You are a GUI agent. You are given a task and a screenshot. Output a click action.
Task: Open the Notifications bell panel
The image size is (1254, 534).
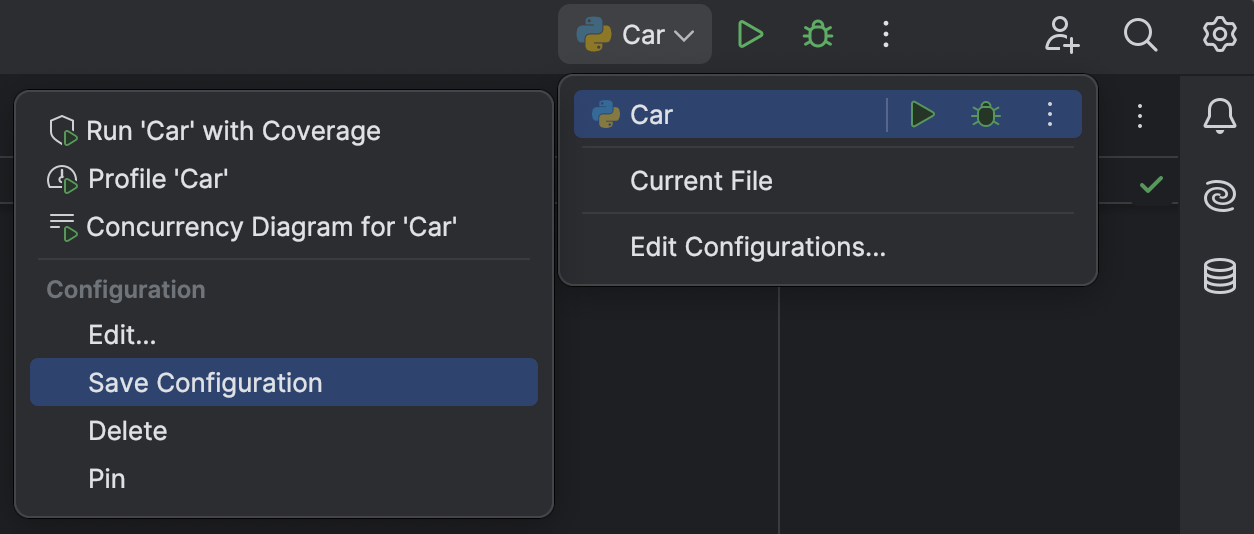point(1219,117)
